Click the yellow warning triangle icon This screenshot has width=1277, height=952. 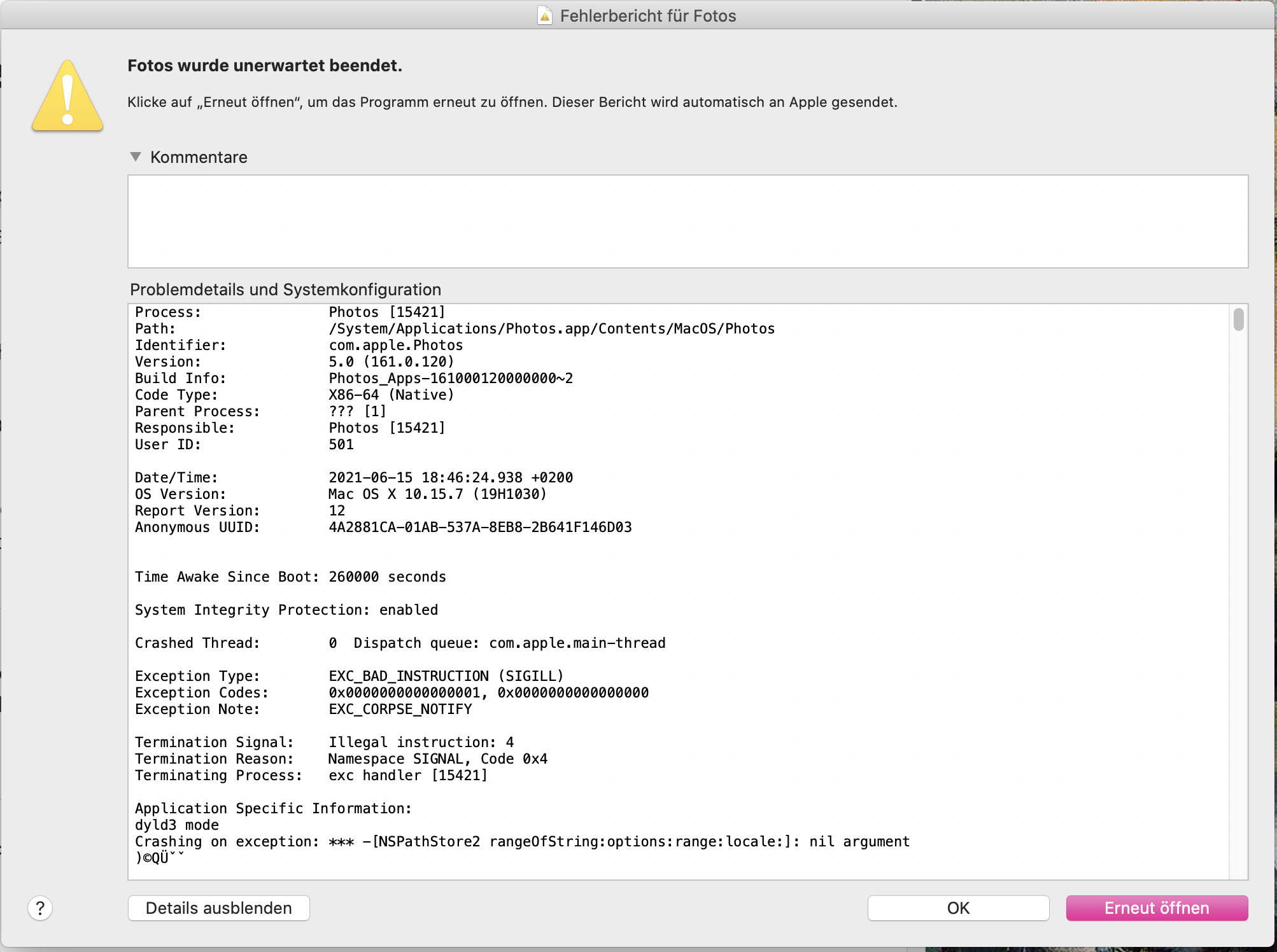coord(67,97)
